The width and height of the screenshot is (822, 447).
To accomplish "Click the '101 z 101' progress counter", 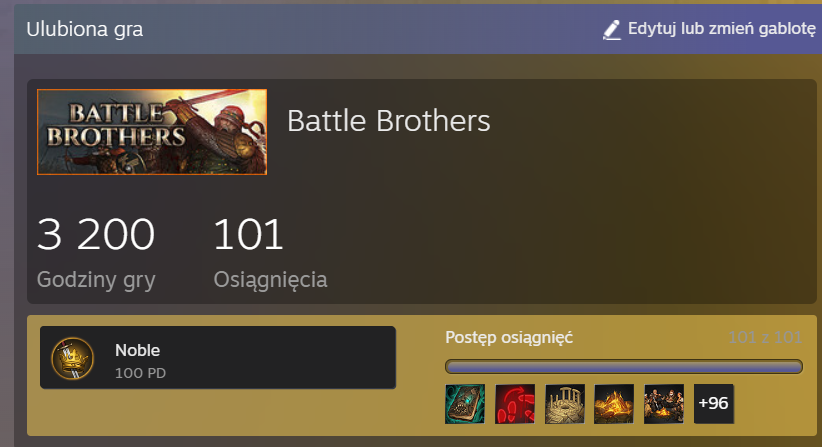I will click(x=765, y=337).
